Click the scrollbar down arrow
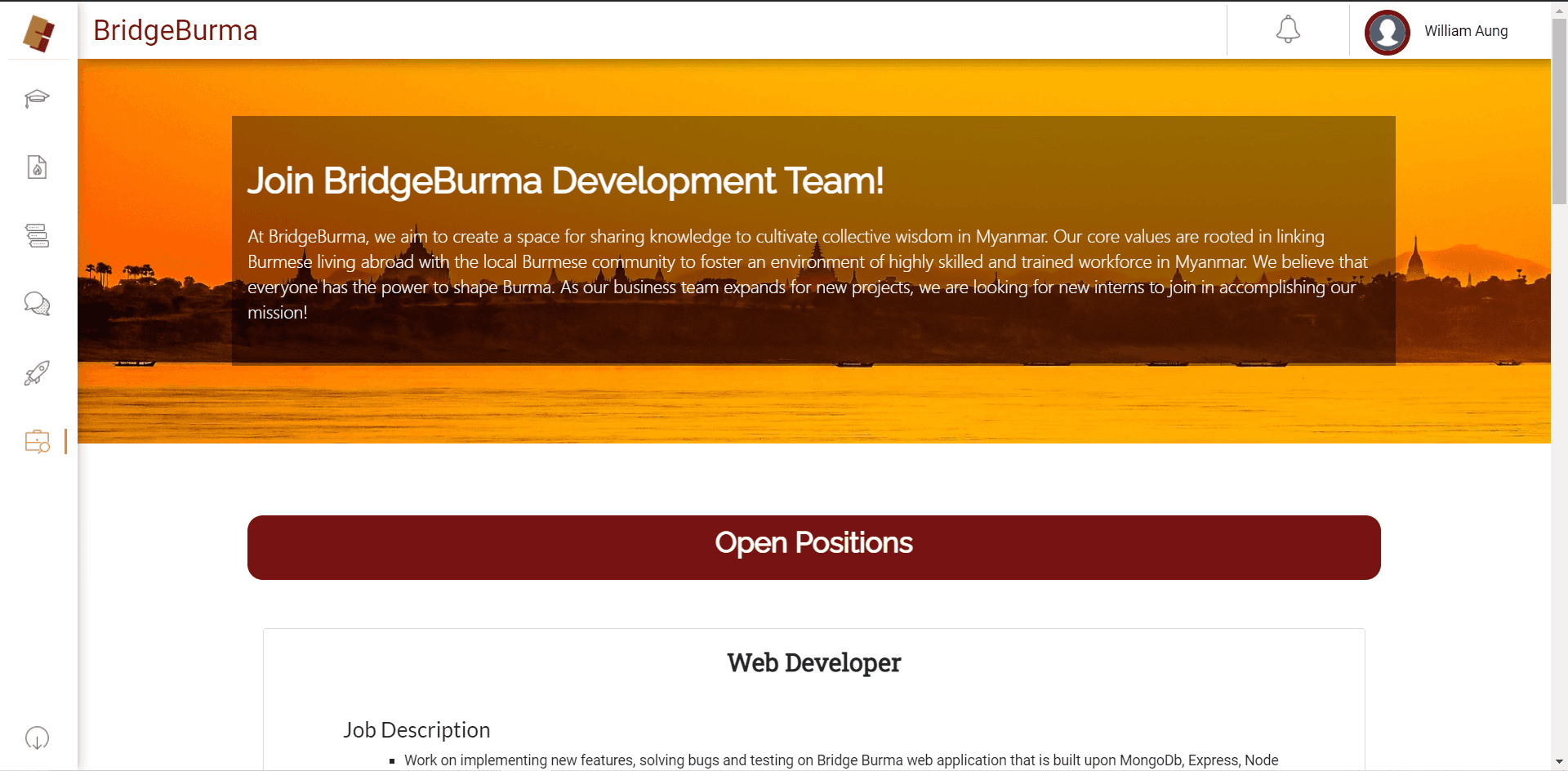 pos(1559,763)
